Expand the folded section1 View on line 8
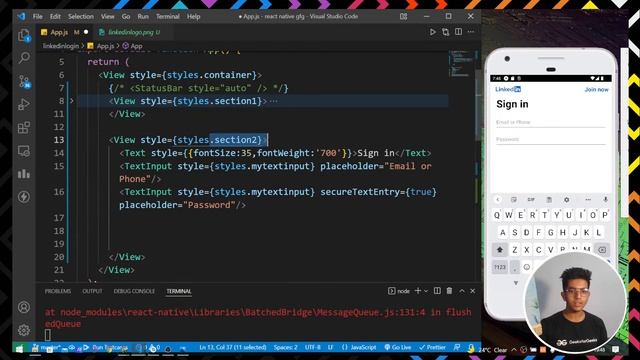Viewport: 640px width, 360px height. (x=72, y=101)
